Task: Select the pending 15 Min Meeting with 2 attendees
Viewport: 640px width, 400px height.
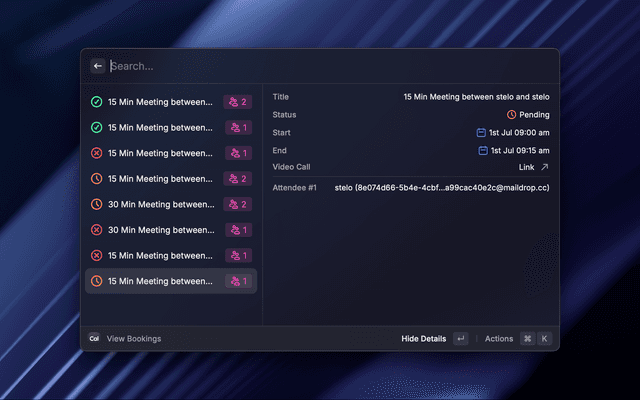Action: click(x=160, y=178)
